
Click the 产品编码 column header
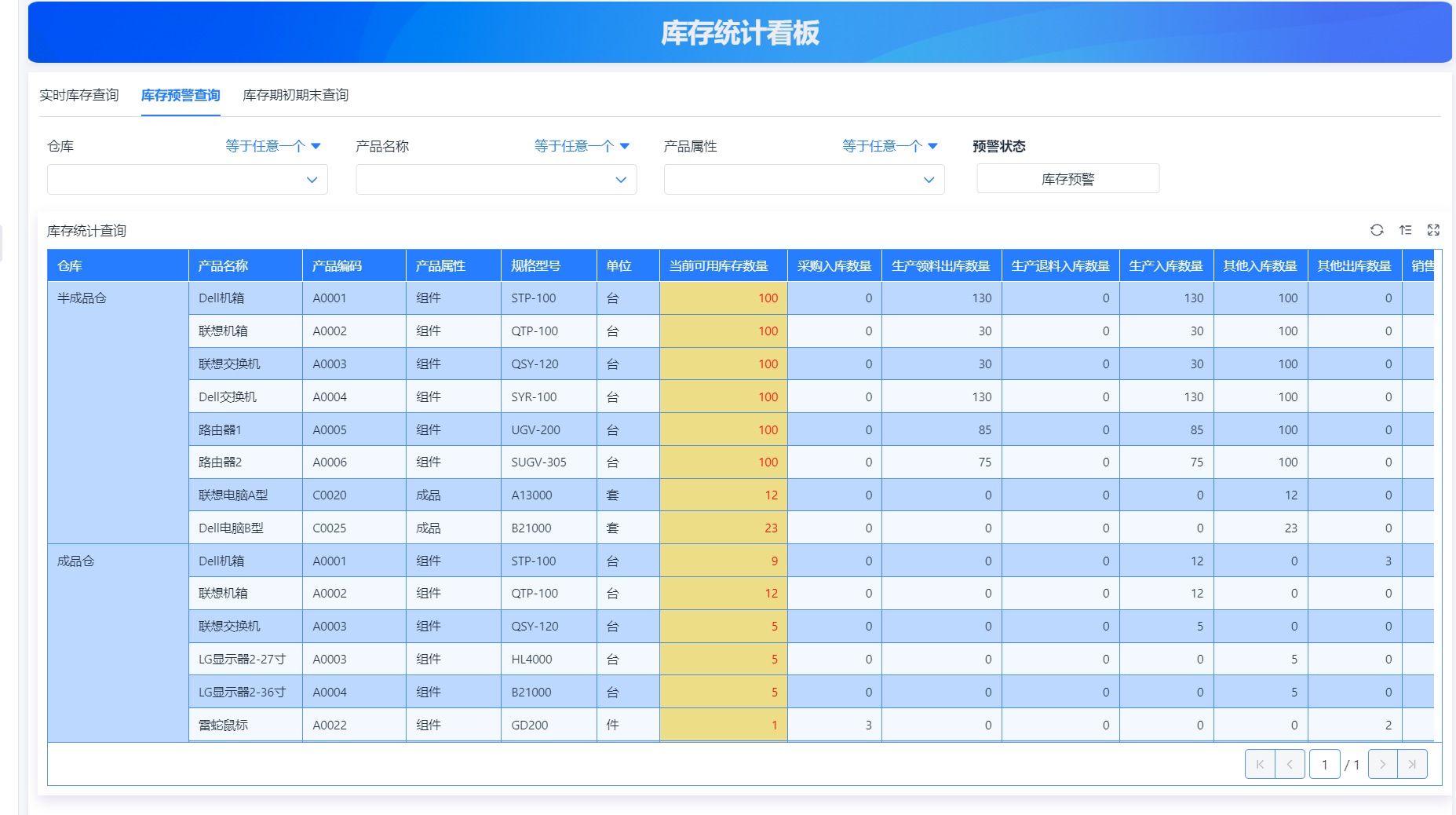click(x=354, y=265)
